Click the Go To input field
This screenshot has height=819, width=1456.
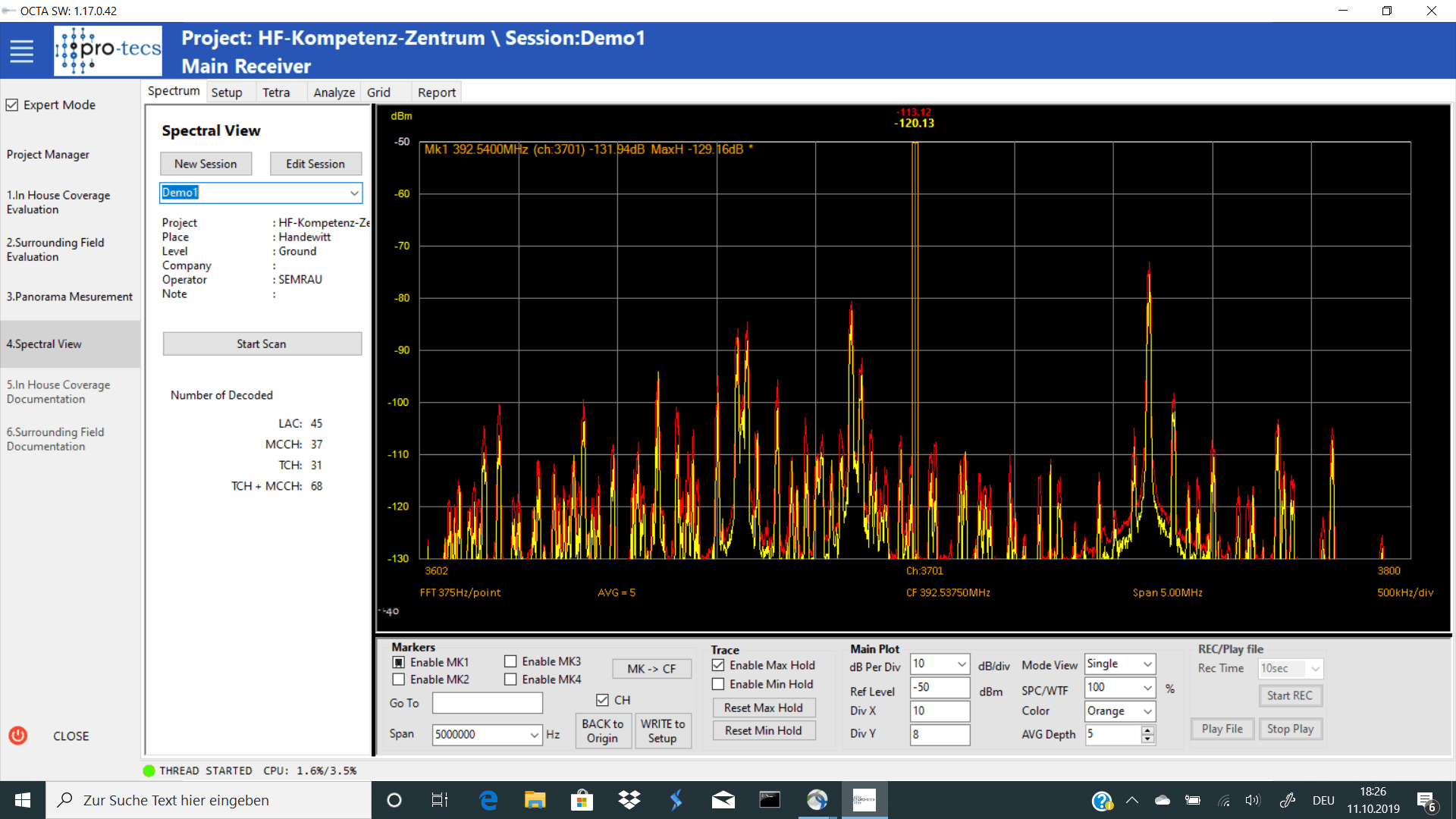tap(487, 703)
